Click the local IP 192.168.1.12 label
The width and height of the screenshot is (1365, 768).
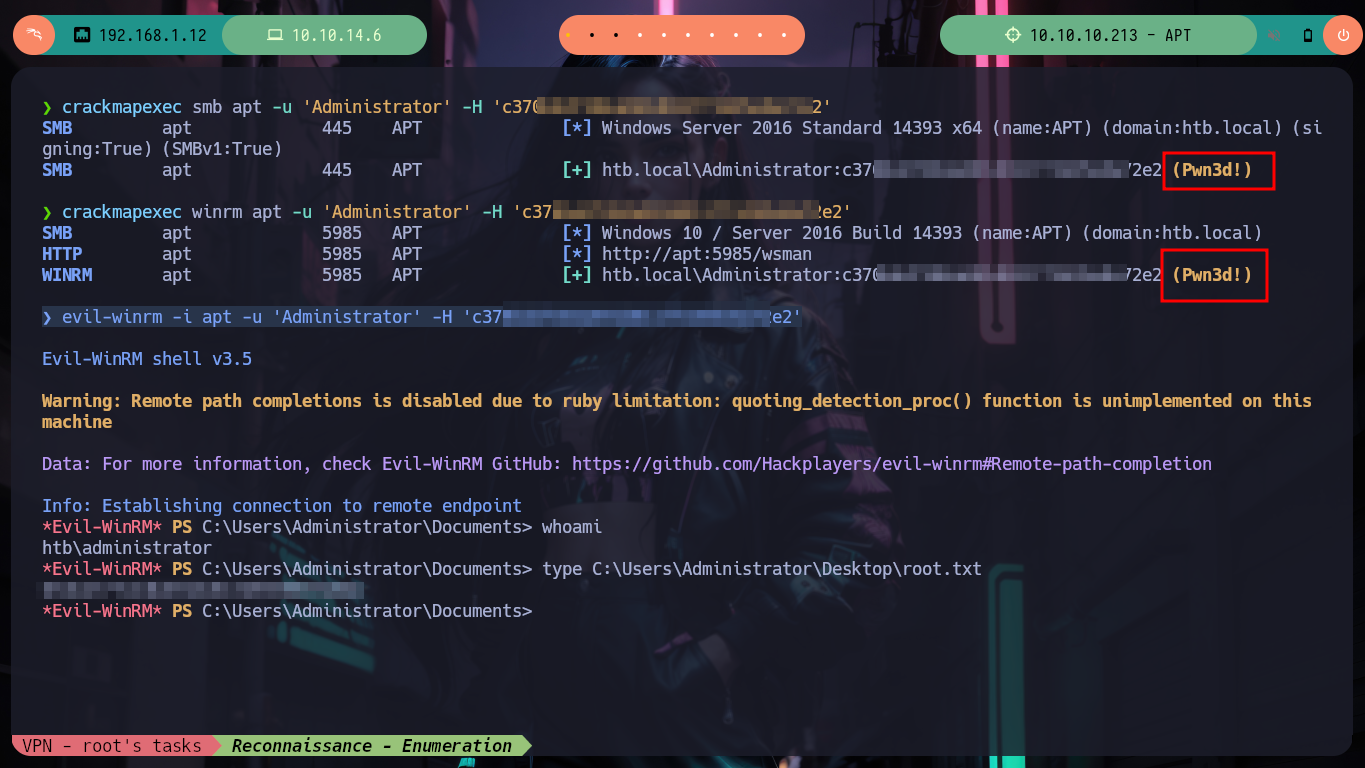click(x=153, y=35)
